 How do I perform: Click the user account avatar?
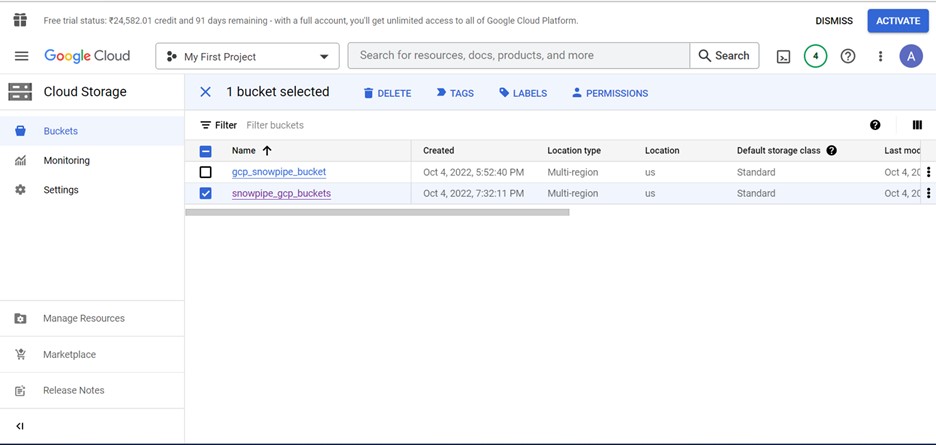pyautogui.click(x=910, y=56)
